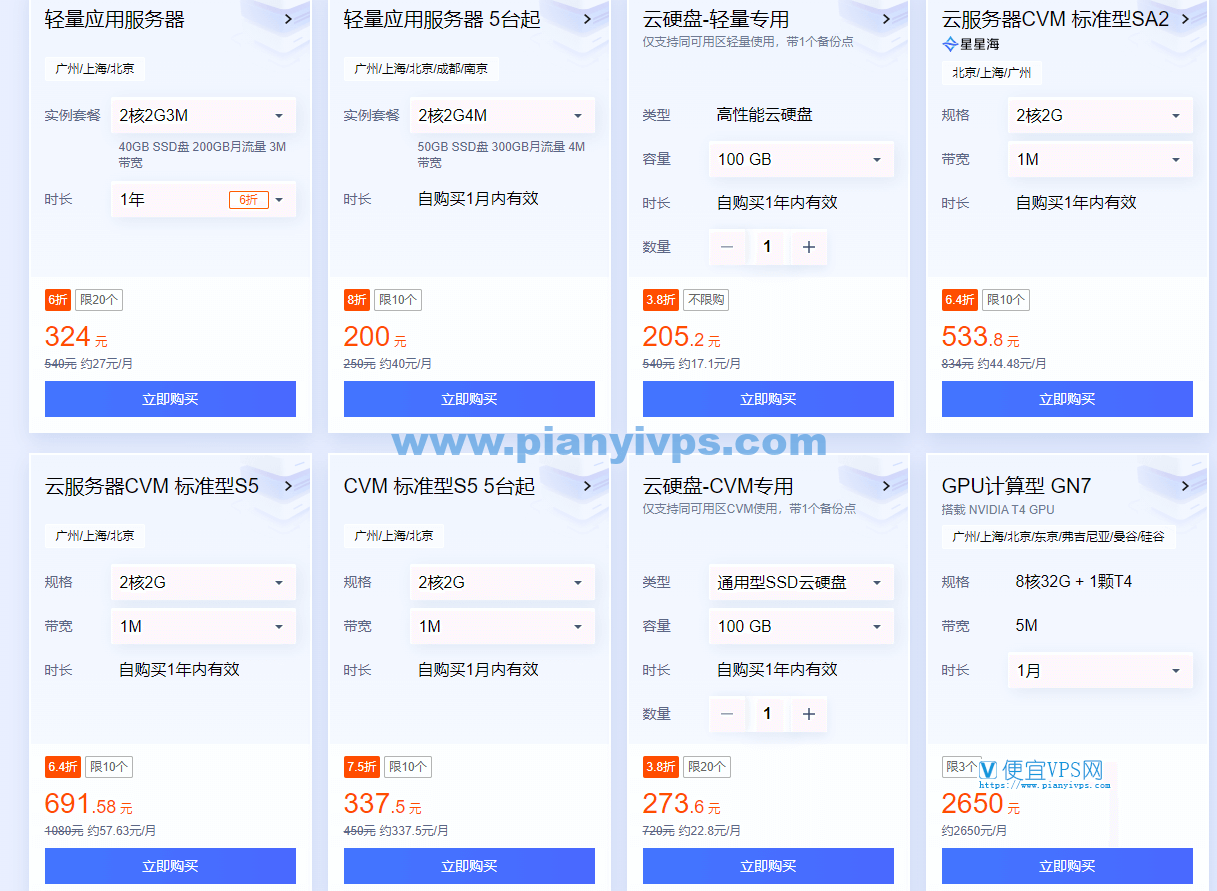The width and height of the screenshot is (1217, 891).
Task: Expand 规格 dropdown in CVM 标准型S5 5台起
Action: click(502, 582)
